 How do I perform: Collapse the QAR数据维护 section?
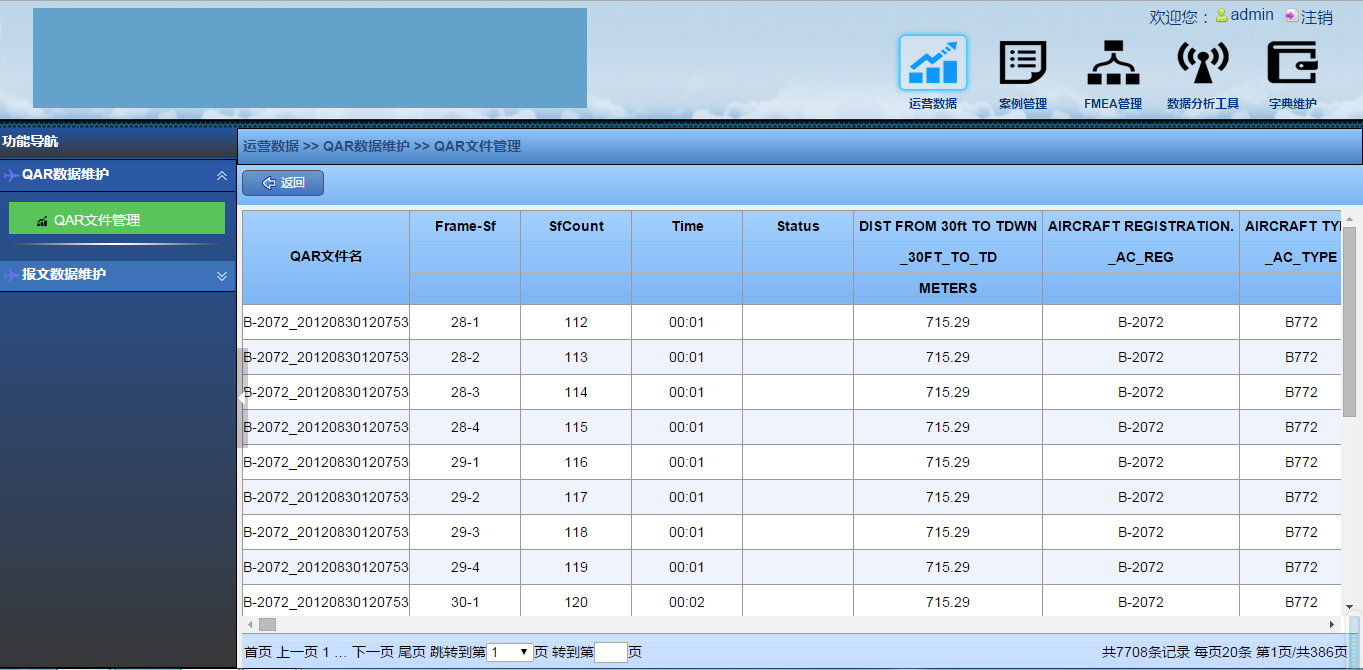[222, 175]
